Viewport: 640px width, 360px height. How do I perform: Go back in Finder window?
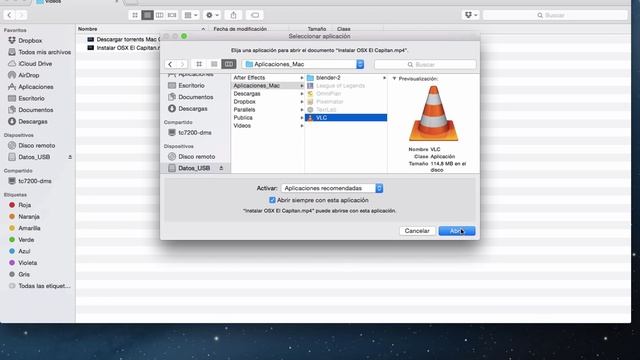click(9, 15)
